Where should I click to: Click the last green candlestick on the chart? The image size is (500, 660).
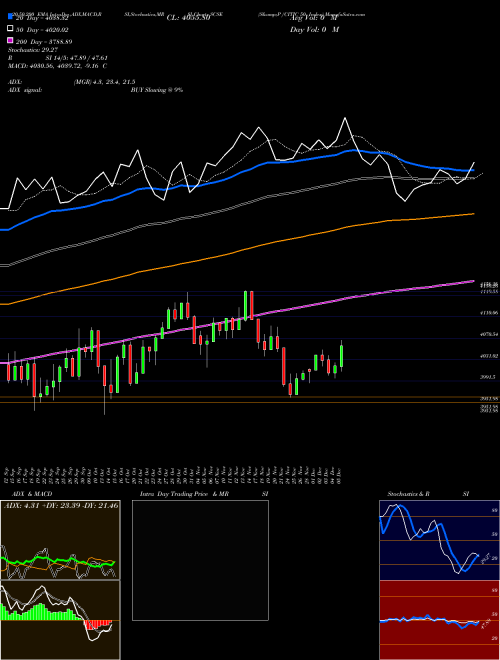tap(341, 356)
